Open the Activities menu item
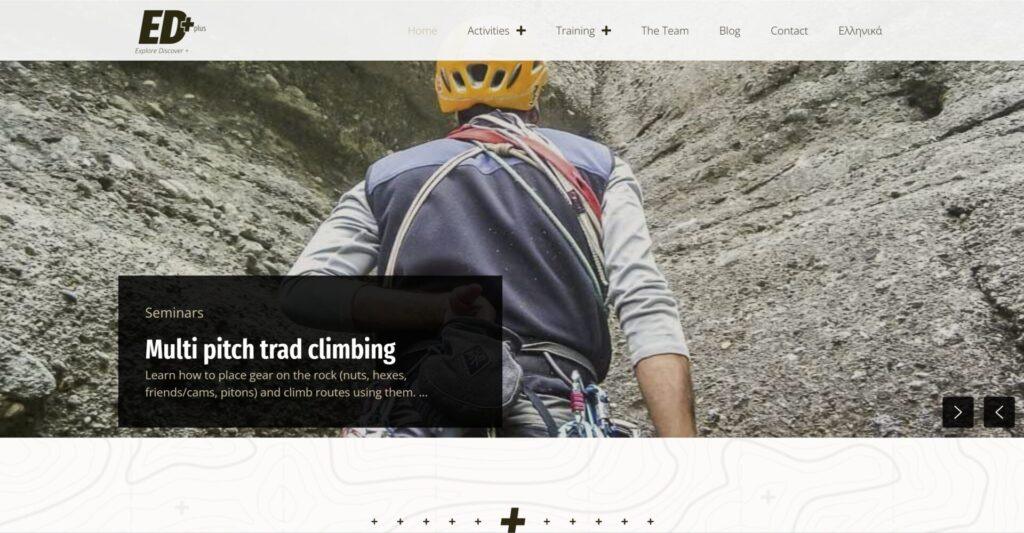Screen dimensions: 1024x533 tap(488, 31)
